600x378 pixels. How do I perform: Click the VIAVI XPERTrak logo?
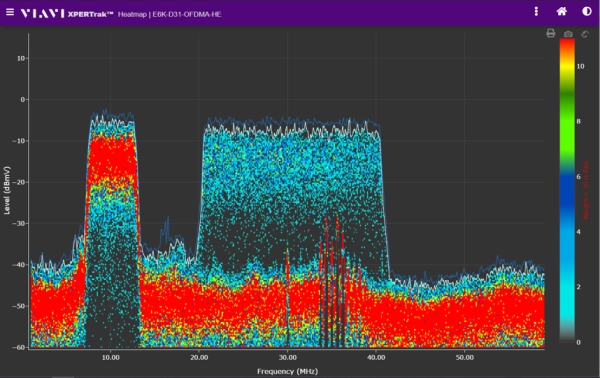pos(67,14)
